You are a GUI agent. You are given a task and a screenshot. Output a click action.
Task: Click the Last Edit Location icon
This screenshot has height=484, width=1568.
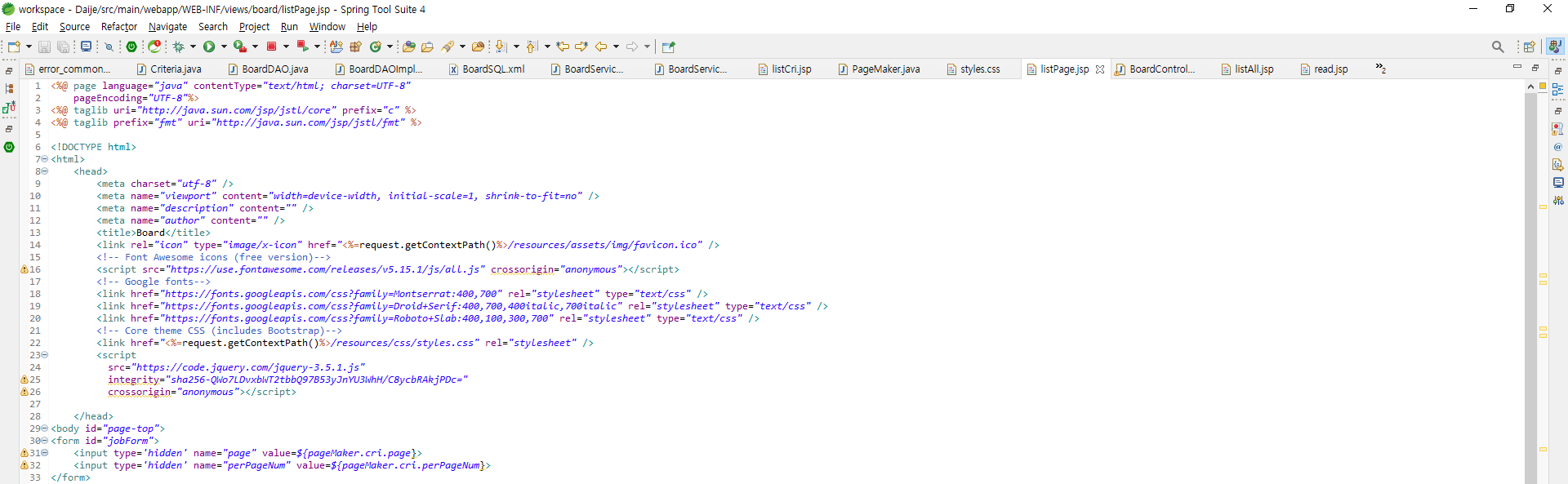(x=563, y=47)
